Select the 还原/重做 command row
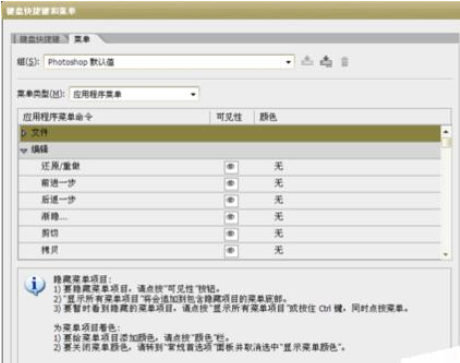The height and width of the screenshot is (363, 460). 229,166
